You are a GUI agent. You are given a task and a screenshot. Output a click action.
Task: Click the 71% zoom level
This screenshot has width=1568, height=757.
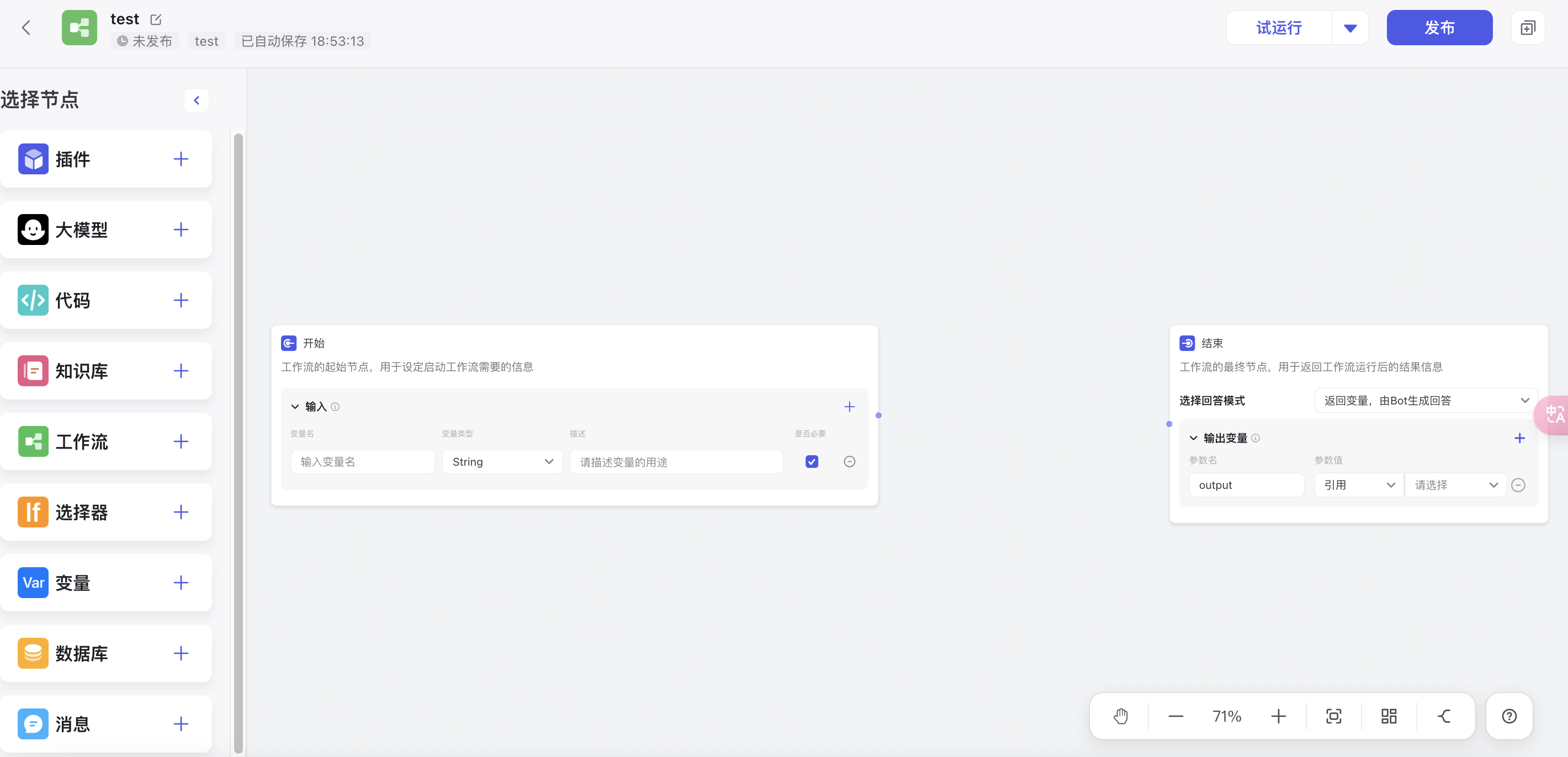[x=1227, y=716]
